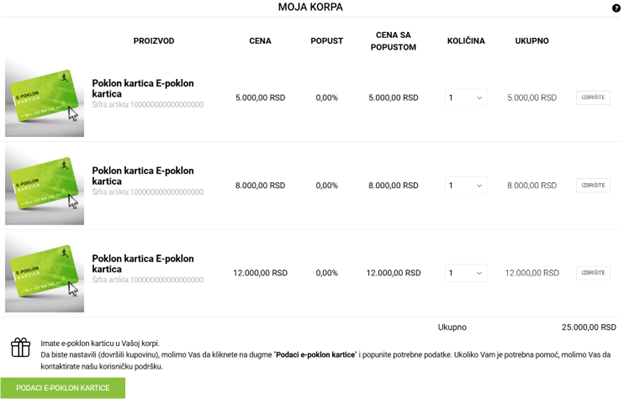Viewport: 624px width, 399px height.
Task: Click the POPUST column header
Action: (x=327, y=41)
